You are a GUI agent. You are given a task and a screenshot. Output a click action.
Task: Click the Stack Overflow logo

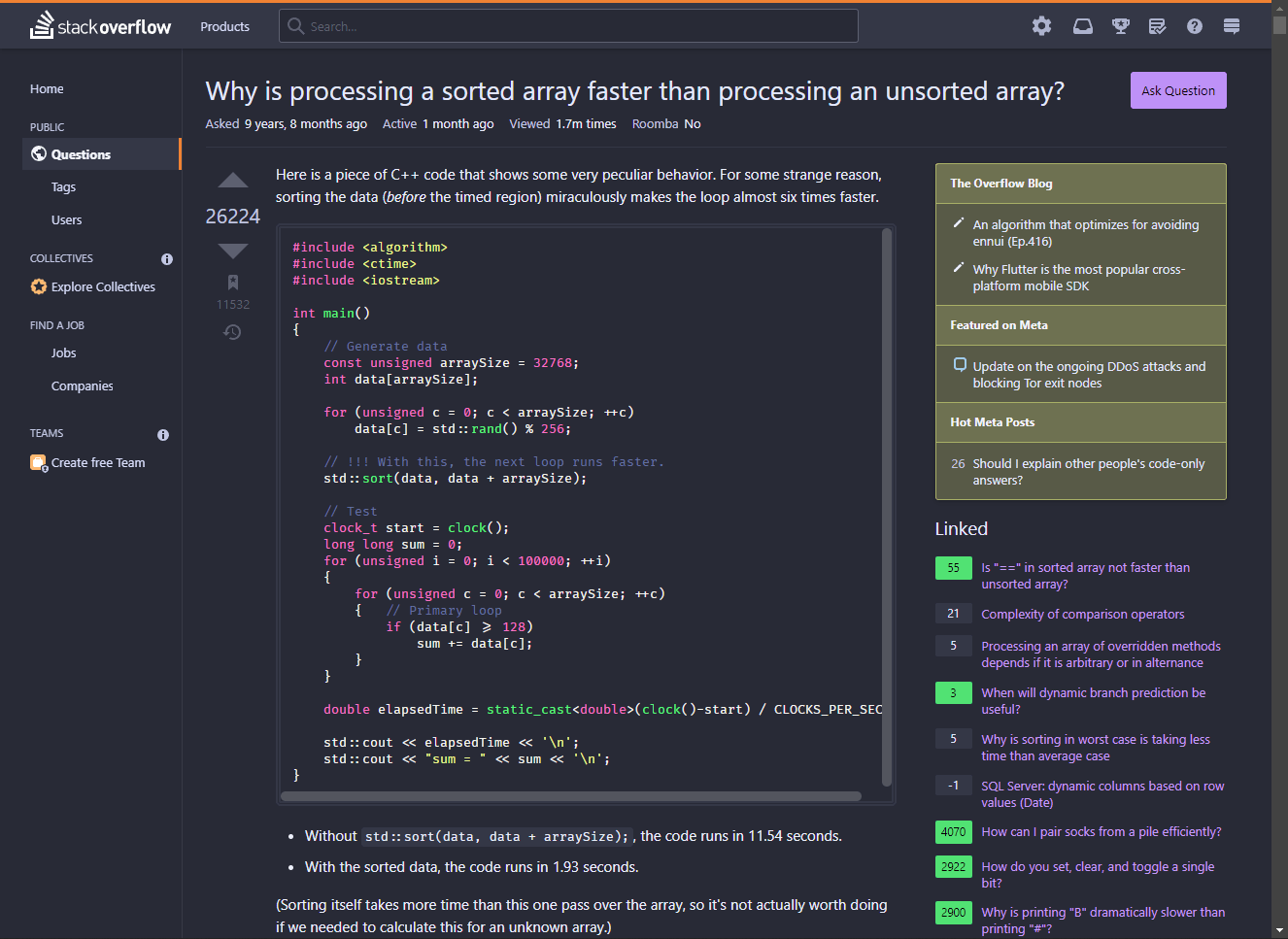point(100,26)
